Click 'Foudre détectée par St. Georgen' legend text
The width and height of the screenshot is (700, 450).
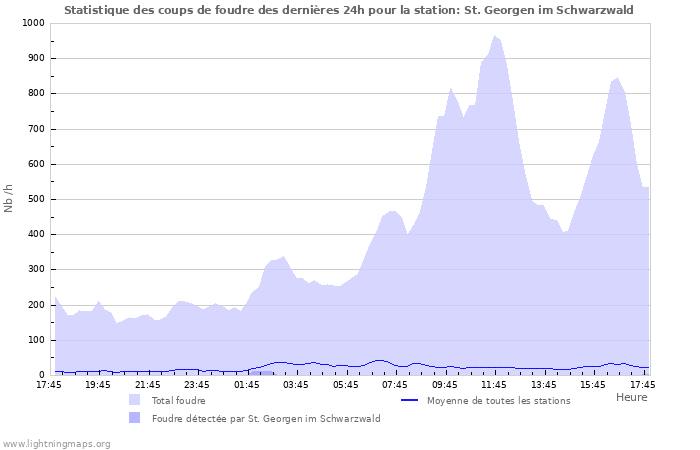(266, 419)
